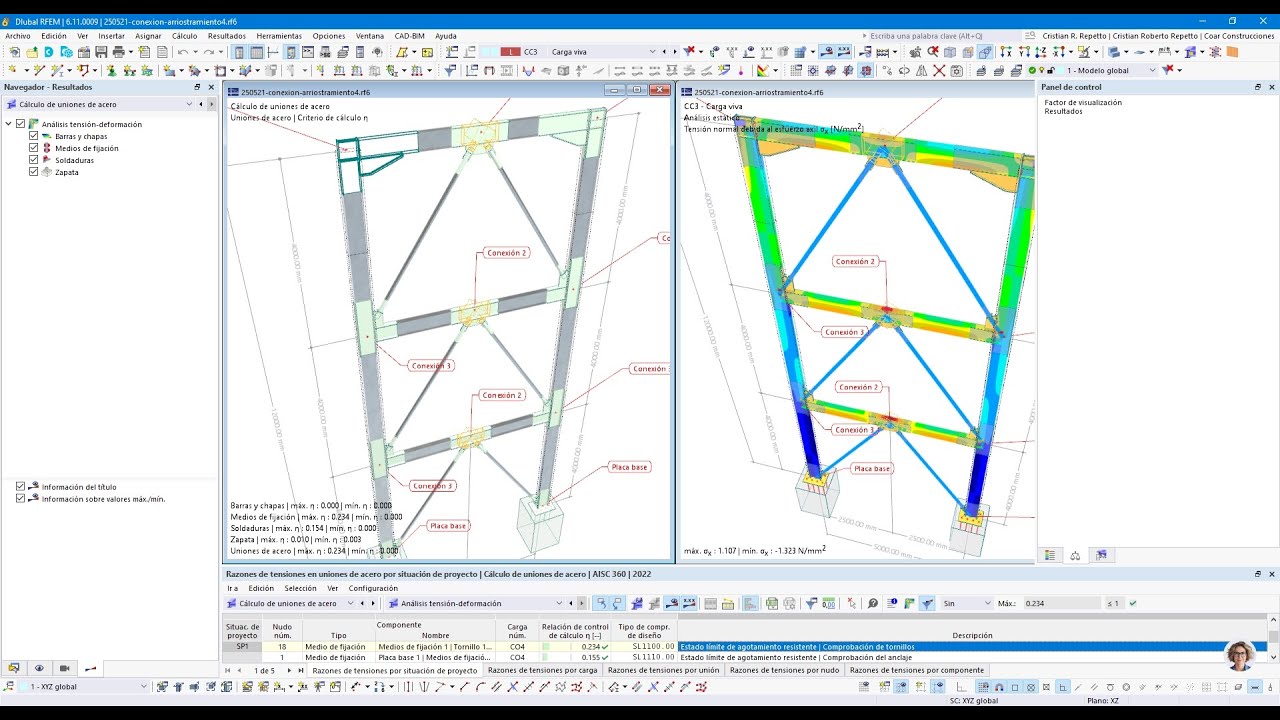1280x720 pixels.
Task: Click the wireframe box view icon
Action: (950, 52)
